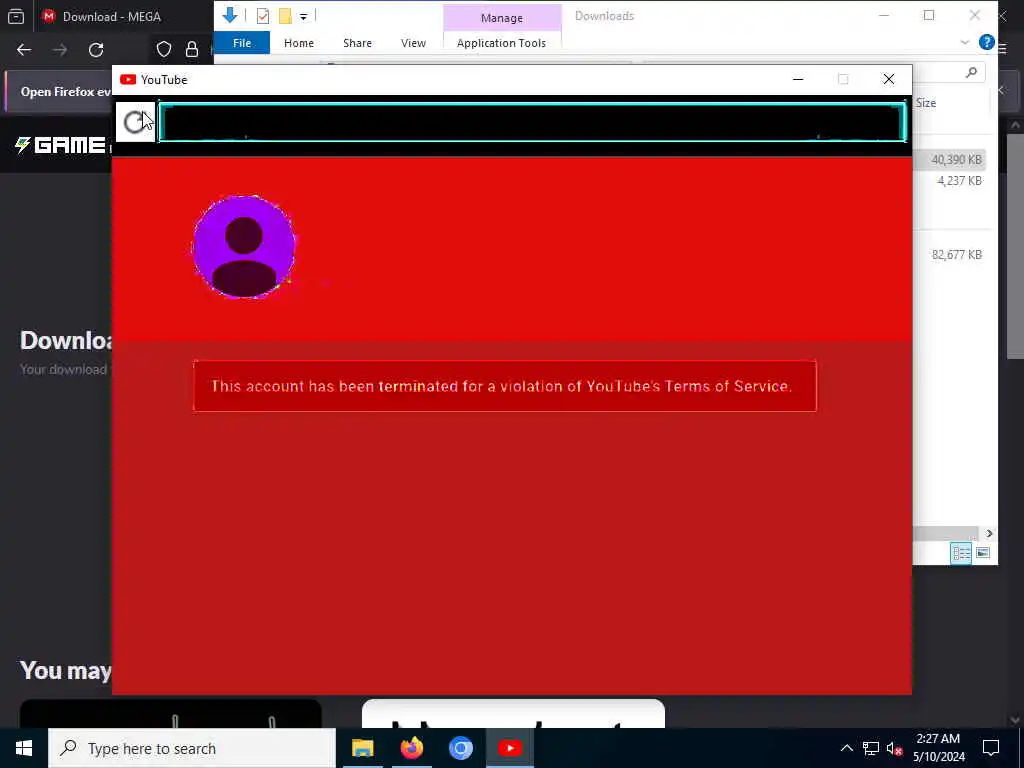Image resolution: width=1024 pixels, height=768 pixels.
Task: Click the search magnifier in the Downloads explorer
Action: (x=971, y=72)
